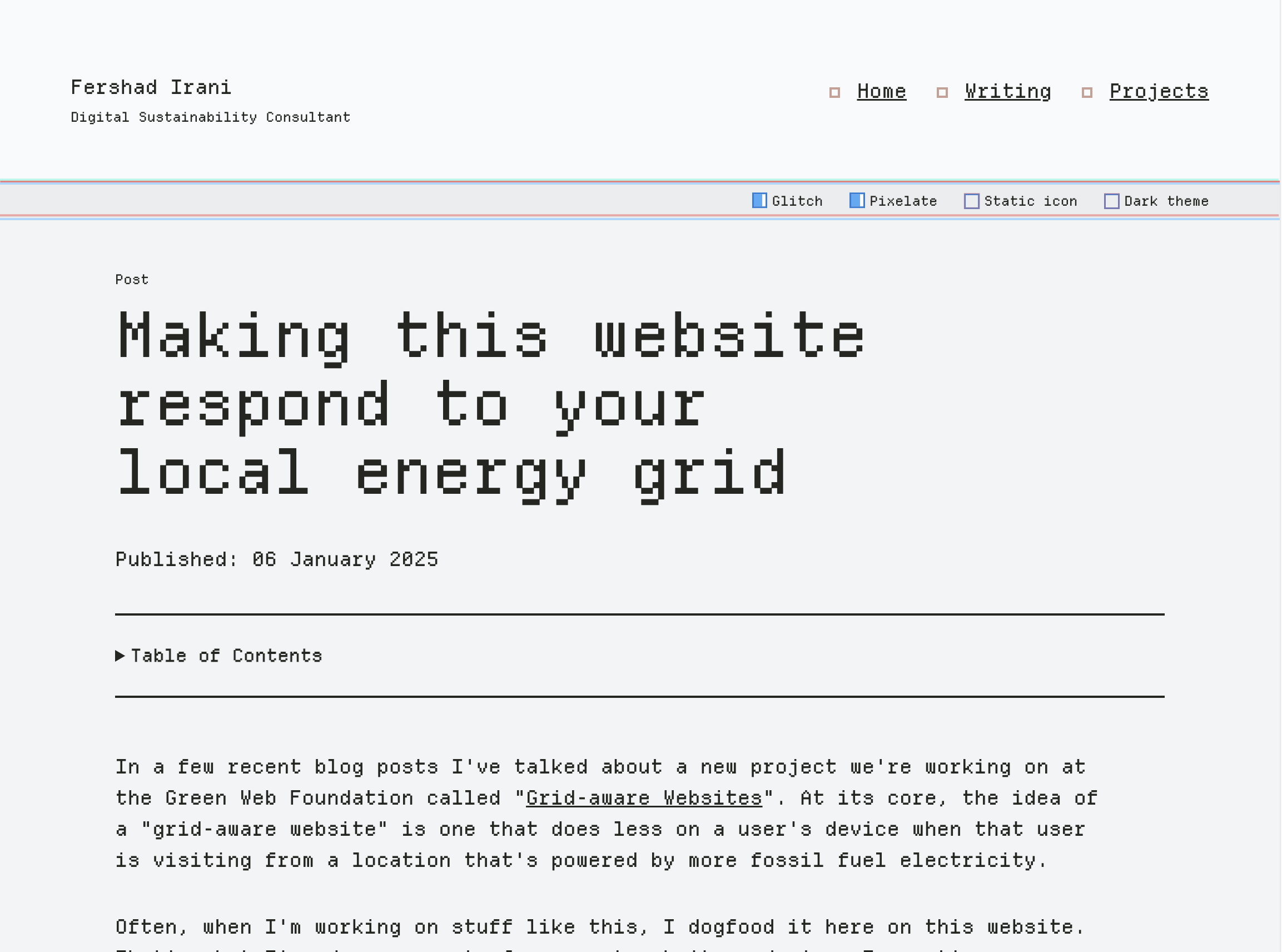This screenshot has height=952, width=1282.
Task: Expand the Table of Contents
Action: (219, 656)
